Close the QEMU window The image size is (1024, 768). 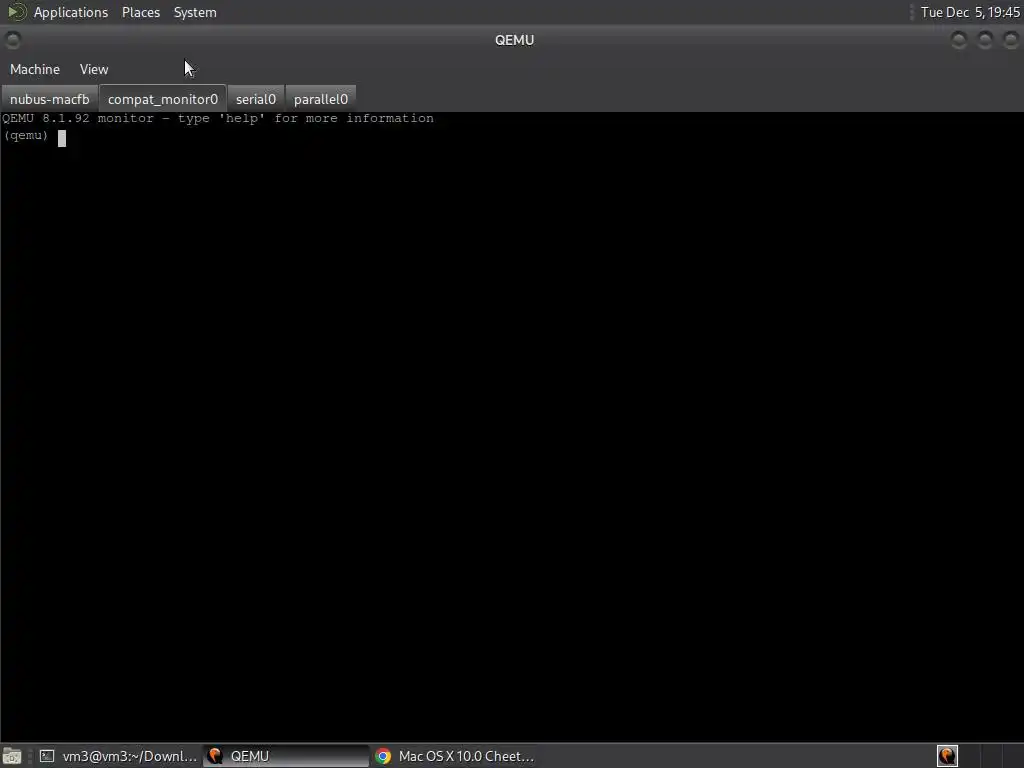tap(1011, 40)
